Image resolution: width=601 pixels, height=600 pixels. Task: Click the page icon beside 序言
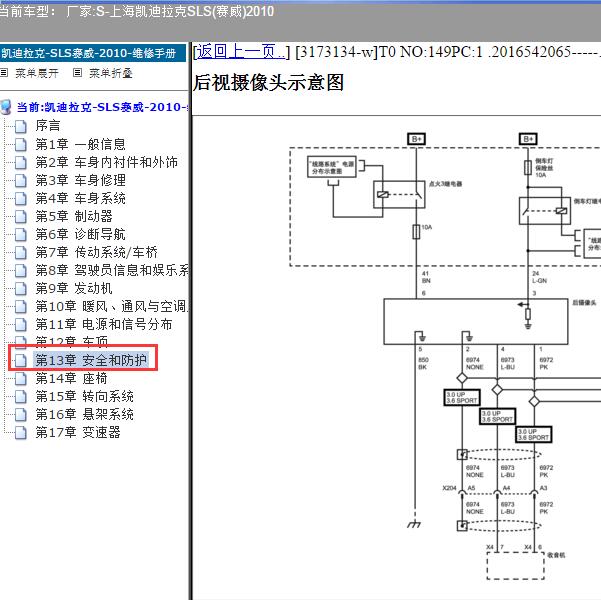click(21, 126)
